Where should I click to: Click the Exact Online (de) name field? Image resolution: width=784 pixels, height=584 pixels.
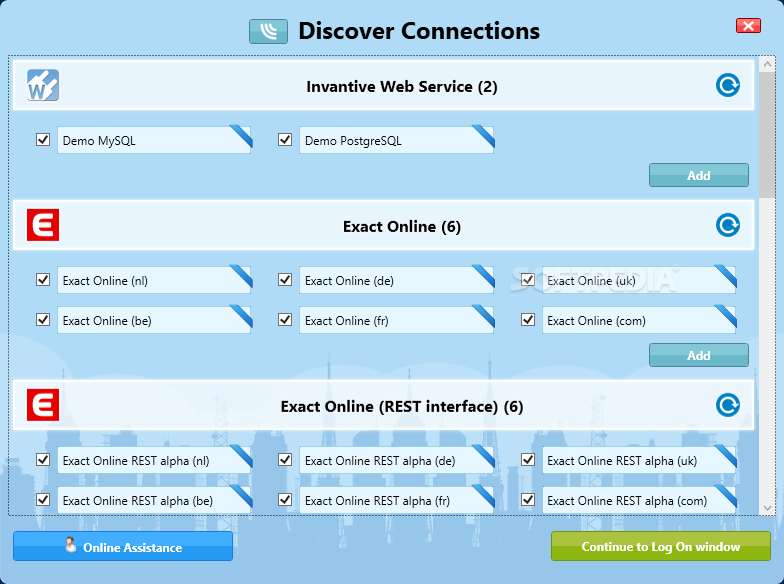point(396,280)
